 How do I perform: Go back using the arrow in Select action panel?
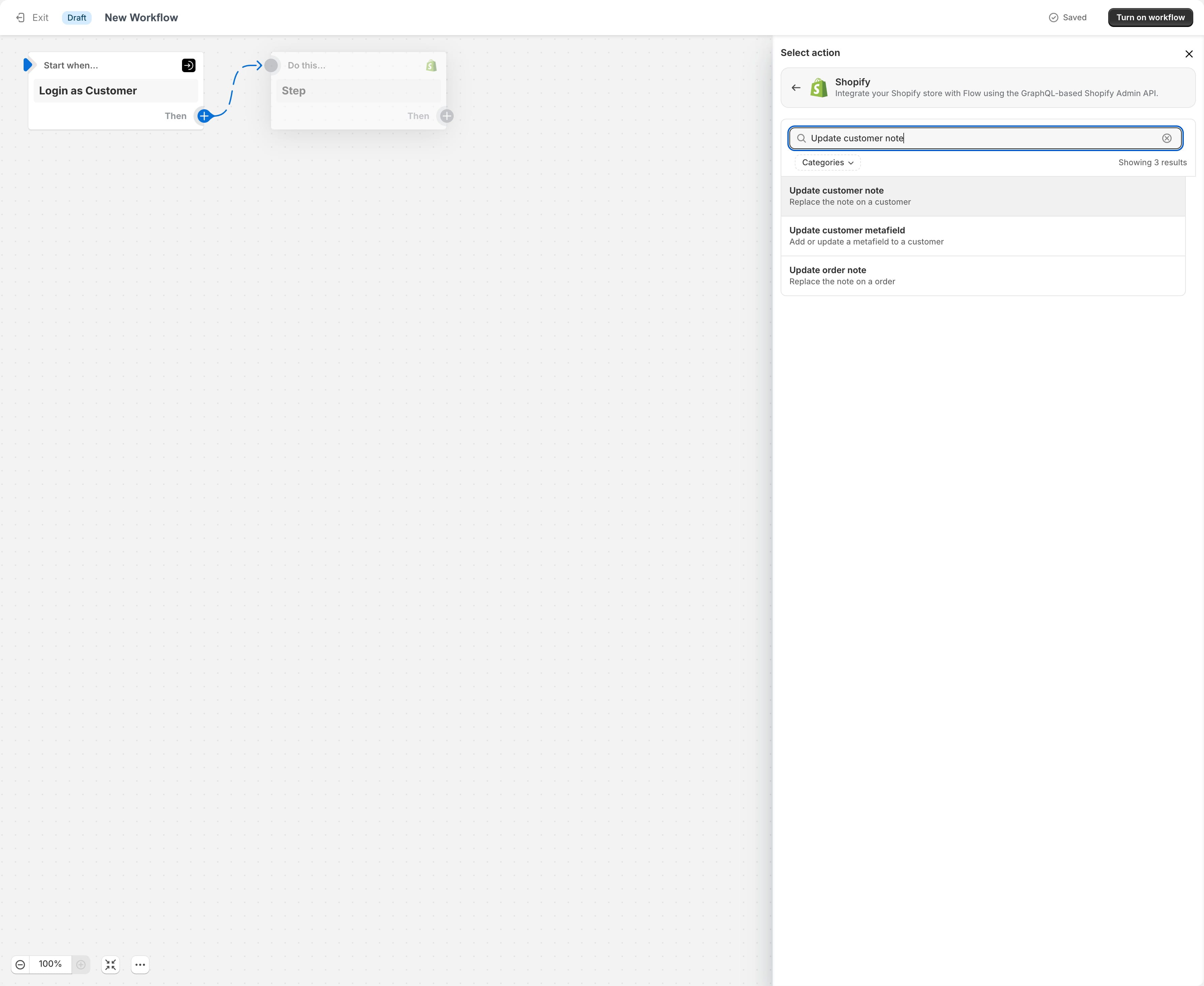point(795,87)
